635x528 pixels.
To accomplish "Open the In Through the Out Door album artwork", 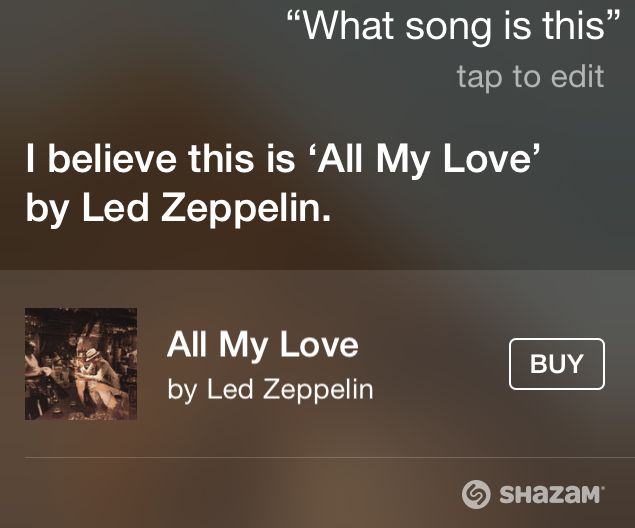I will coord(81,364).
